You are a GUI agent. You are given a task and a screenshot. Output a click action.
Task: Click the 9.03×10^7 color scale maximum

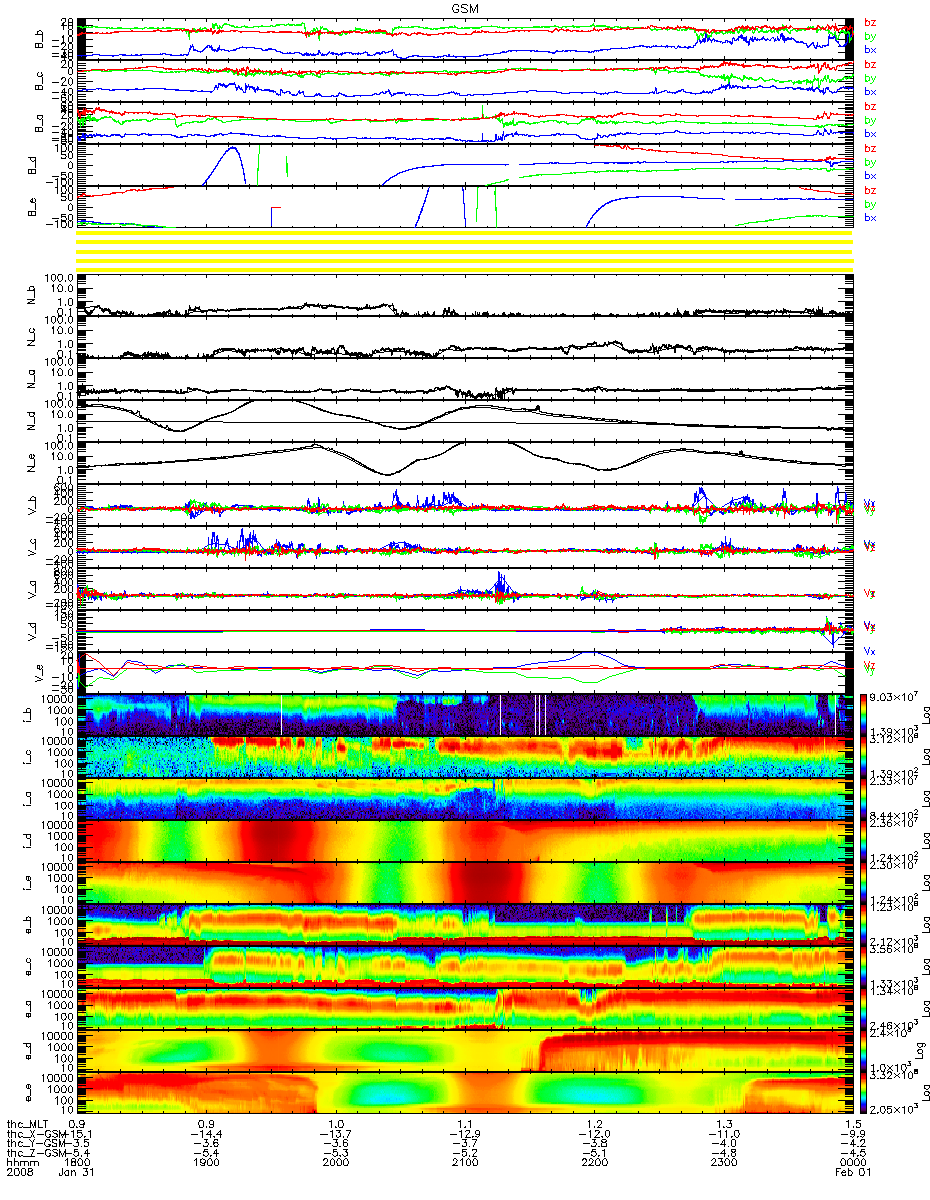[892, 698]
